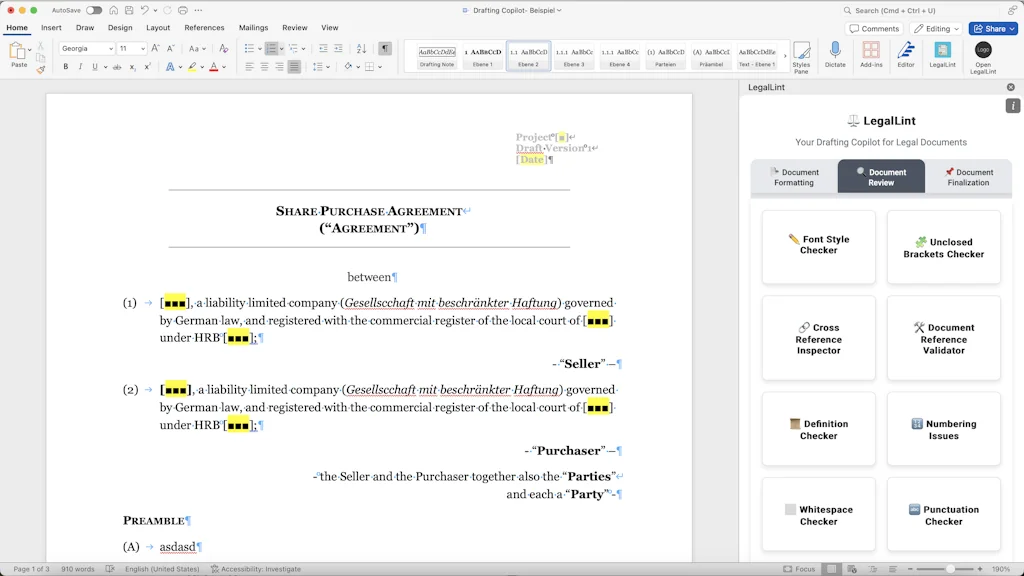
Task: Toggle paragraph marks visibility
Action: click(385, 48)
